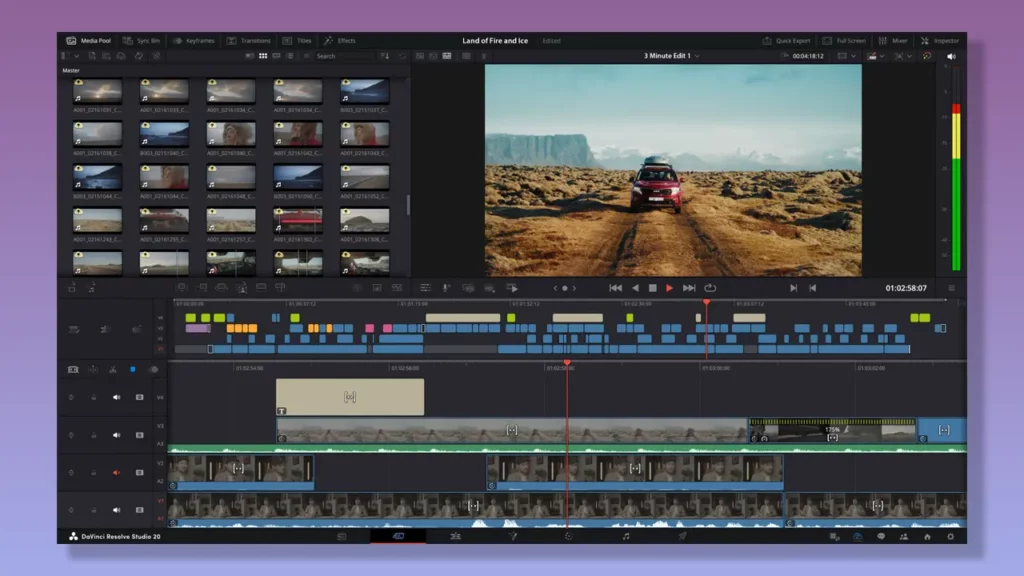Open the viewer resolution dropdown
The width and height of the screenshot is (1024, 576).
coord(846,56)
